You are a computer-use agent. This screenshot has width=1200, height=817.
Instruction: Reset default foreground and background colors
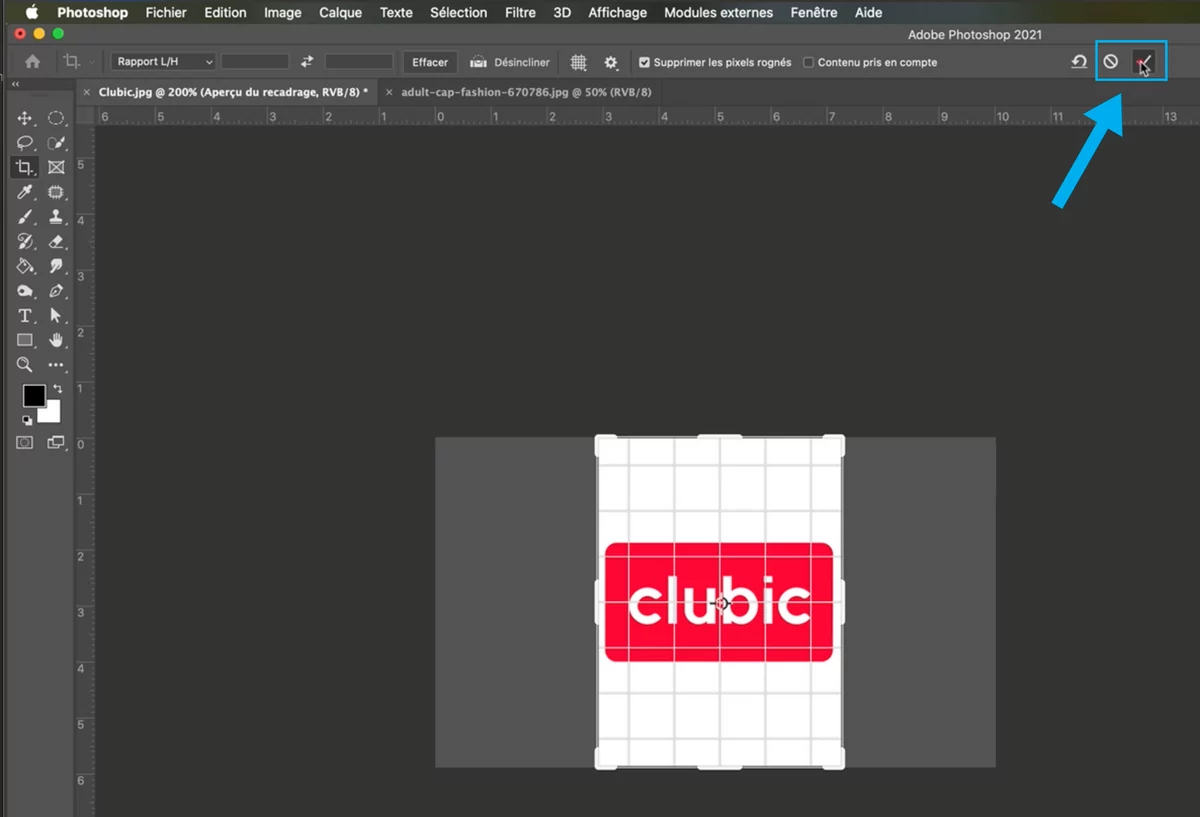click(27, 420)
